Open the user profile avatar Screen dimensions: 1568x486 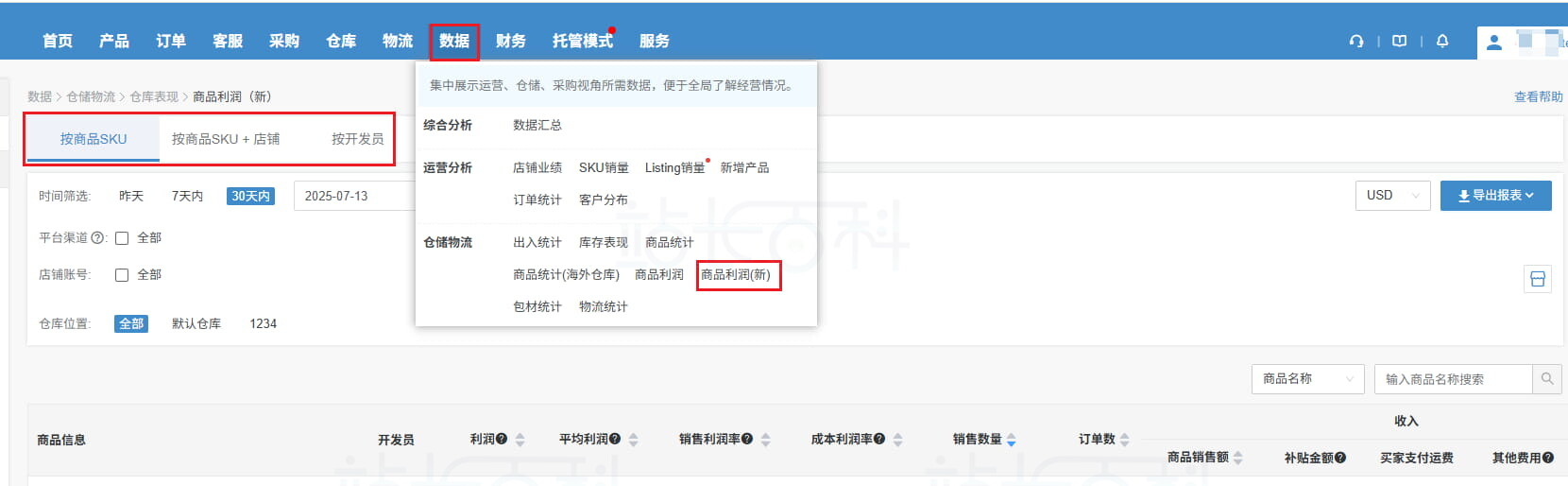click(1494, 43)
